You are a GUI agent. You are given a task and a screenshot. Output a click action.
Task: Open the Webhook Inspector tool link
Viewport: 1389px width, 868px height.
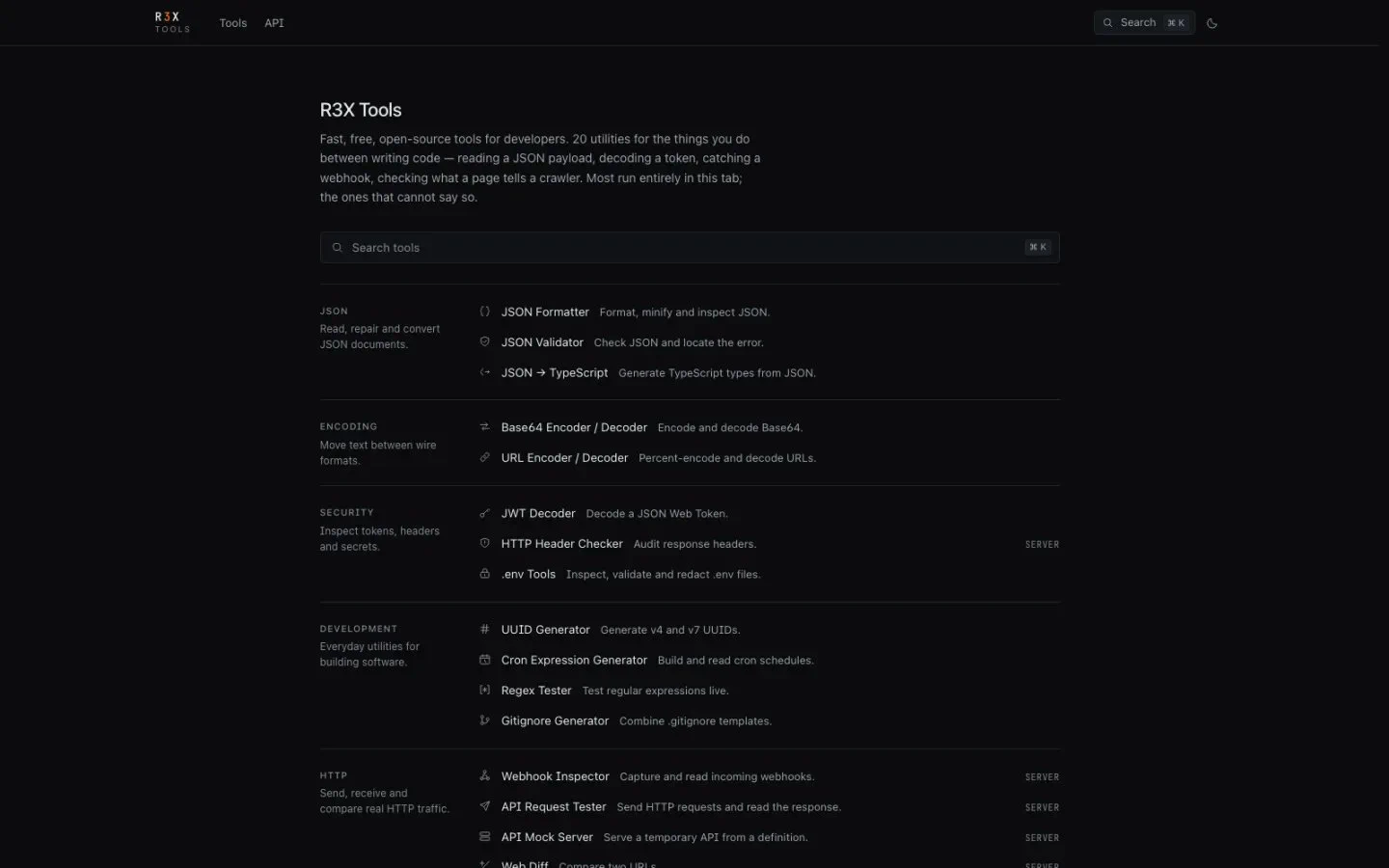pyautogui.click(x=555, y=776)
